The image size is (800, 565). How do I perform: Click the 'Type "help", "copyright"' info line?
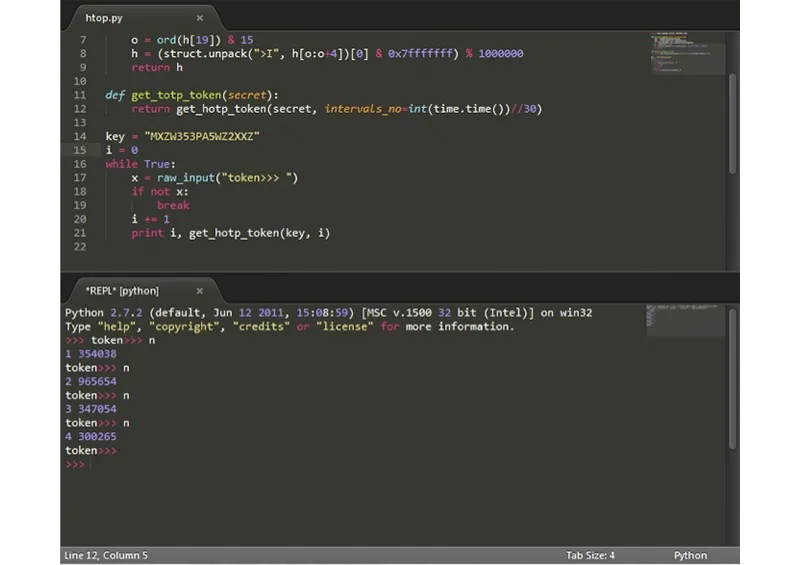pos(290,326)
